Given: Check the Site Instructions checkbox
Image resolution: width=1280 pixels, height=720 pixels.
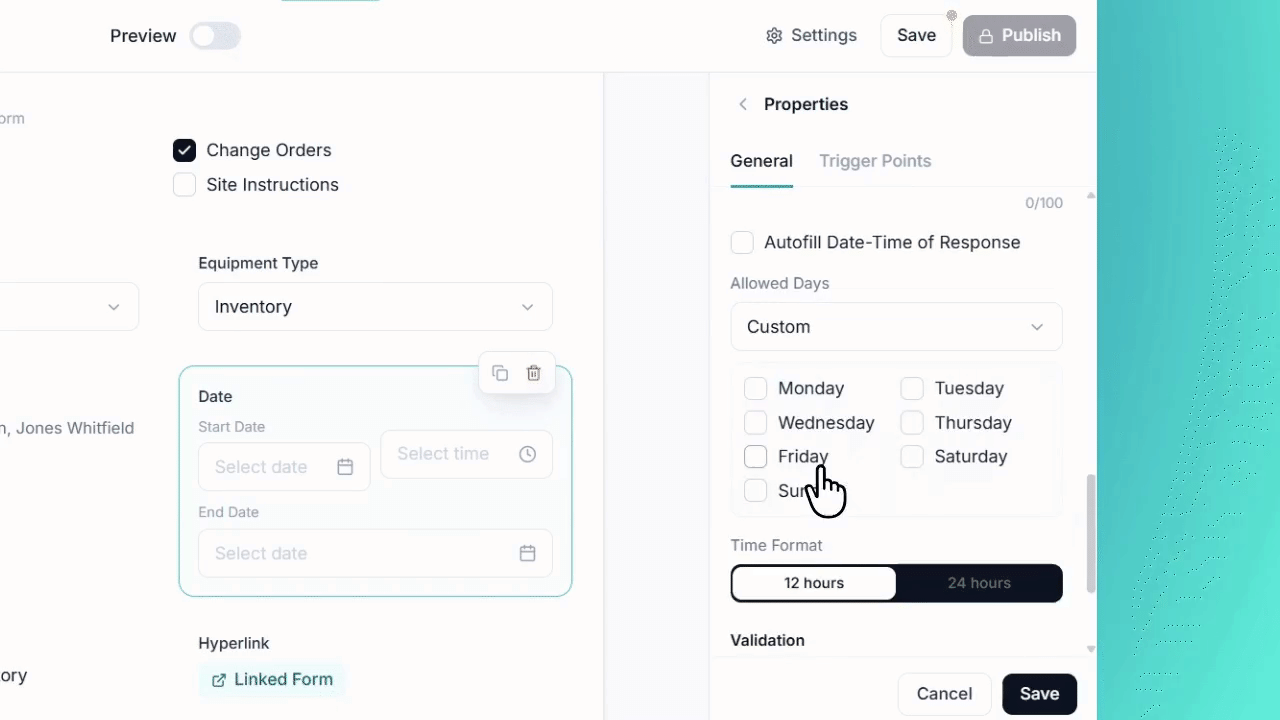Looking at the screenshot, I should click(x=184, y=185).
